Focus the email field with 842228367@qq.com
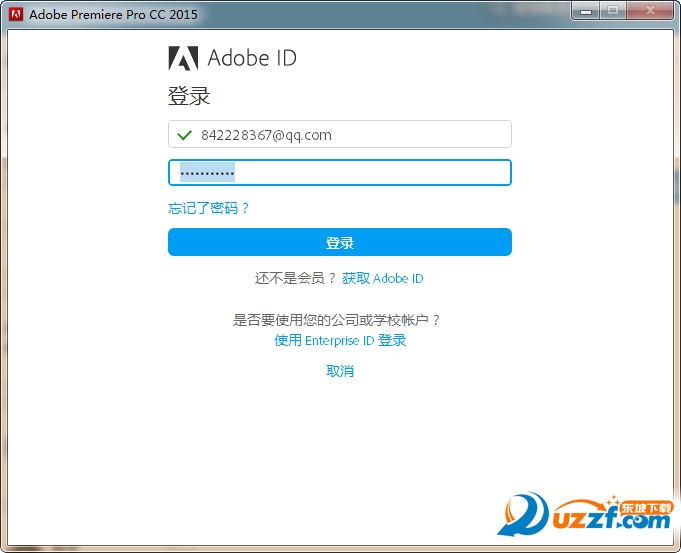Image resolution: width=681 pixels, height=553 pixels. point(340,134)
